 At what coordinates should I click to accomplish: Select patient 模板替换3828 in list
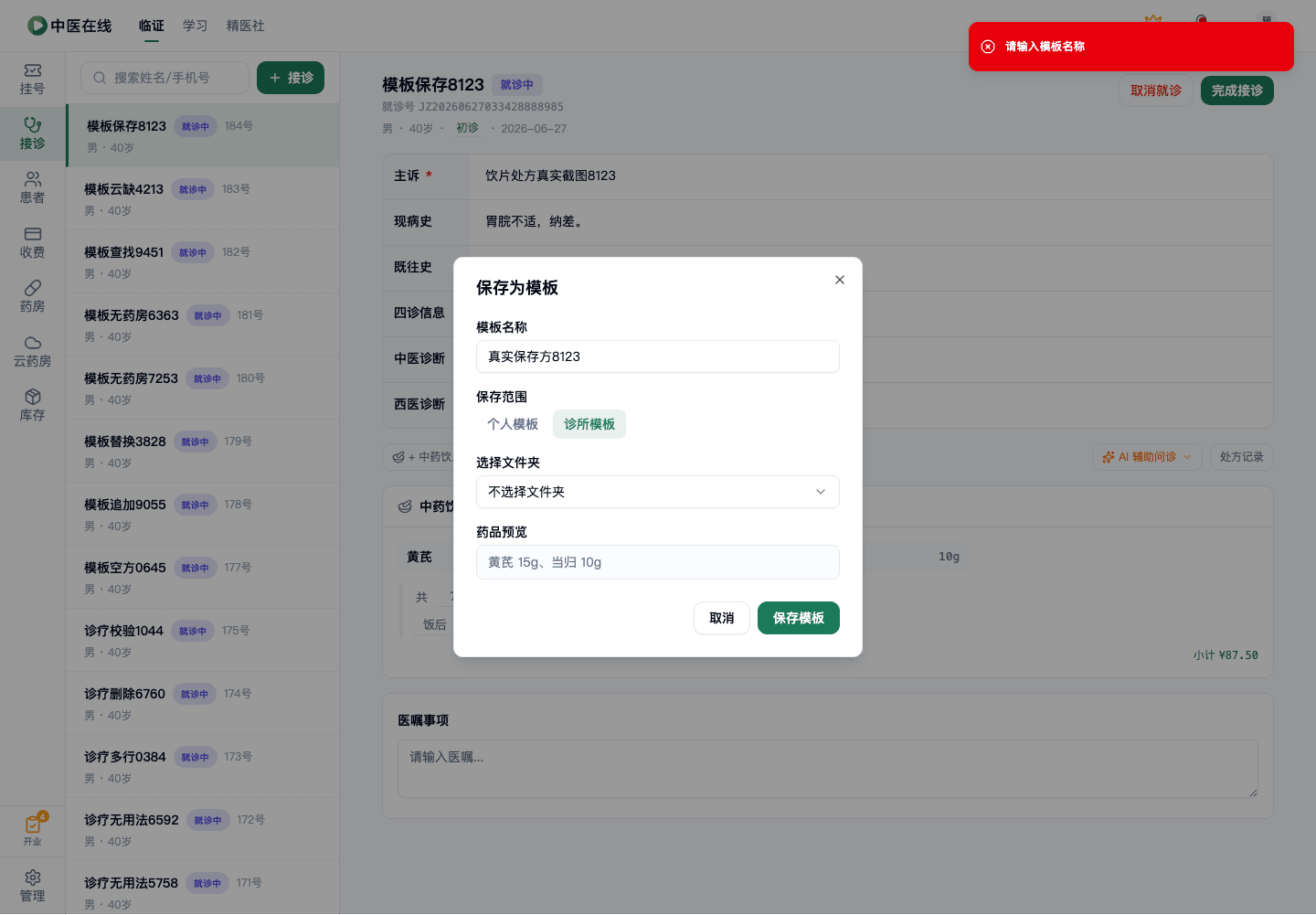(203, 451)
